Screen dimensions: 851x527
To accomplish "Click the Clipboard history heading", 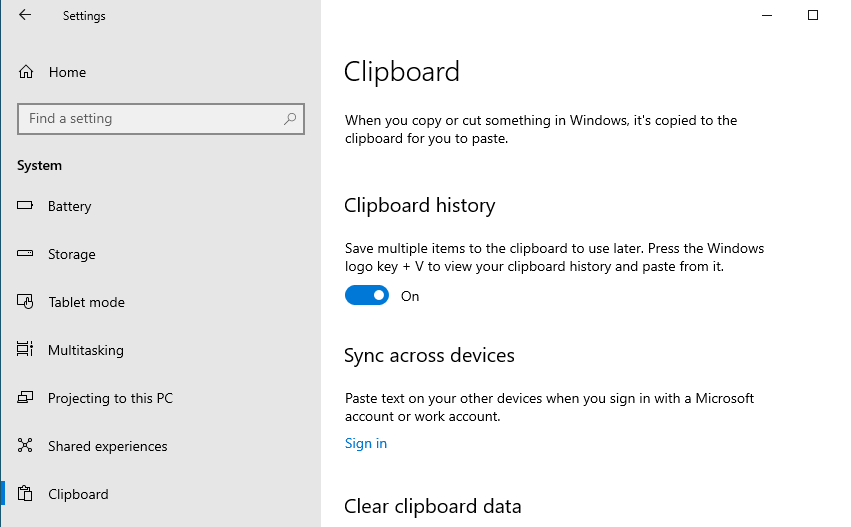I will [x=420, y=206].
